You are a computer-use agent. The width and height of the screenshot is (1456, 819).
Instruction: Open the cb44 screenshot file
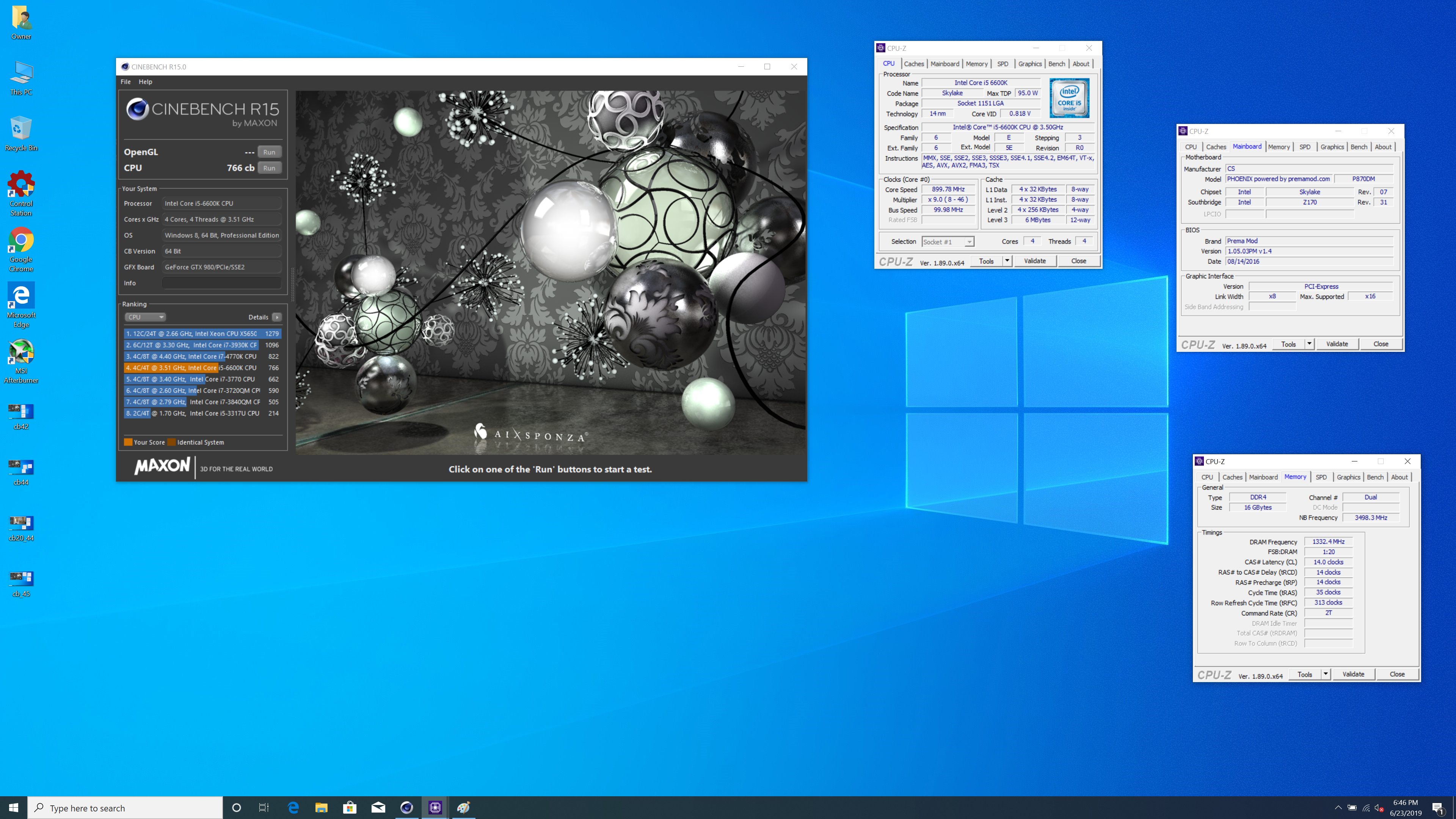pos(21,472)
